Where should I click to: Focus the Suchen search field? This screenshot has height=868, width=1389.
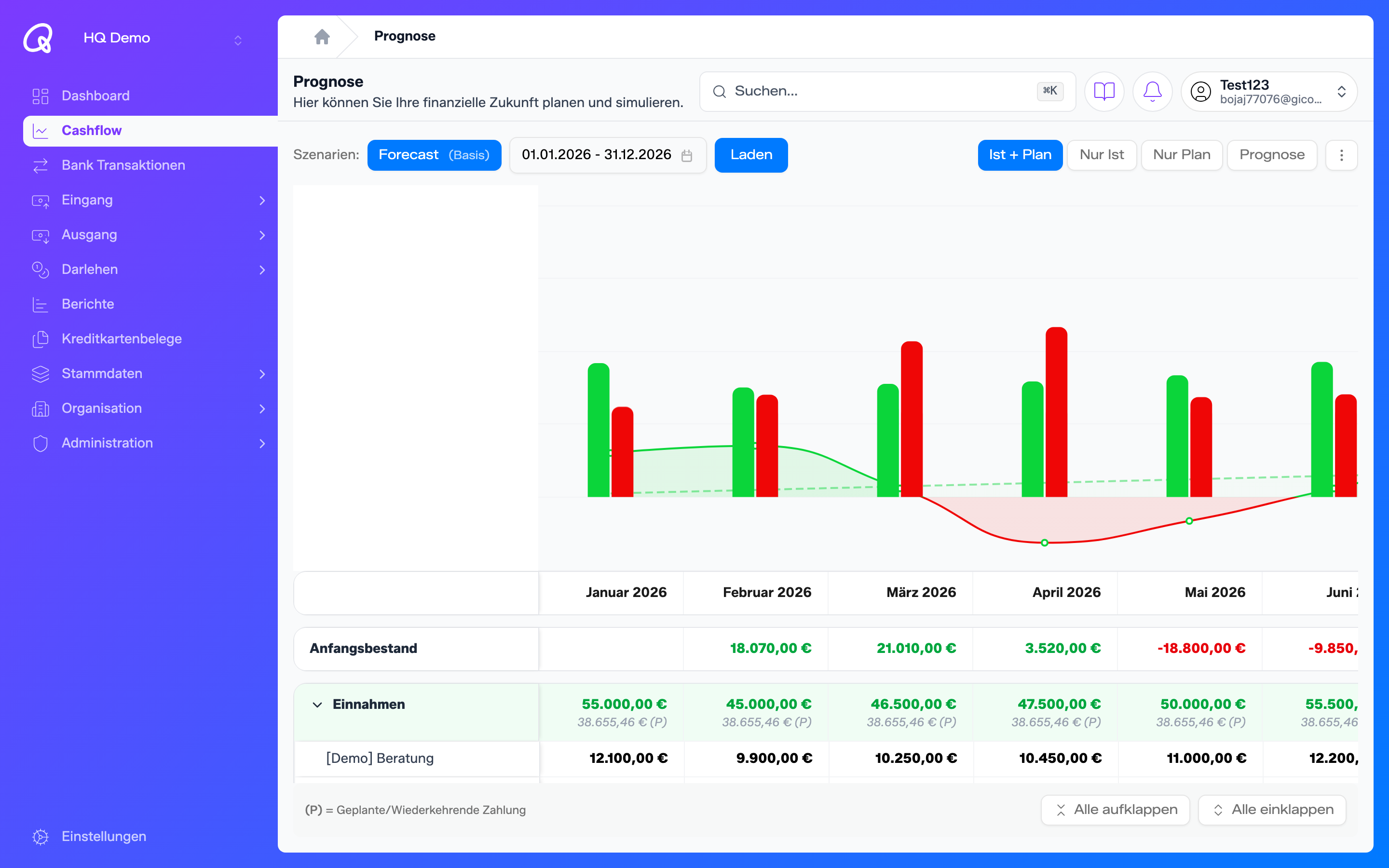click(x=887, y=91)
